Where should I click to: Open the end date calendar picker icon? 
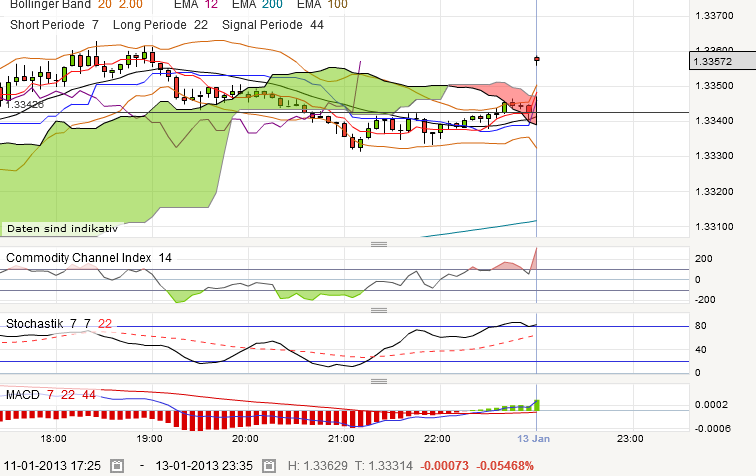pyautogui.click(x=269, y=466)
